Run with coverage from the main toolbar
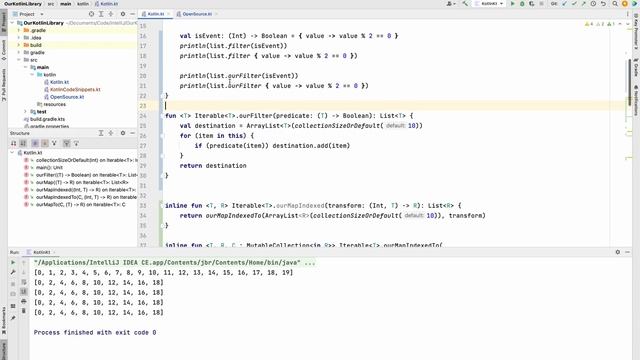Image resolution: width=640 pixels, height=360 pixels. (x=531, y=4)
